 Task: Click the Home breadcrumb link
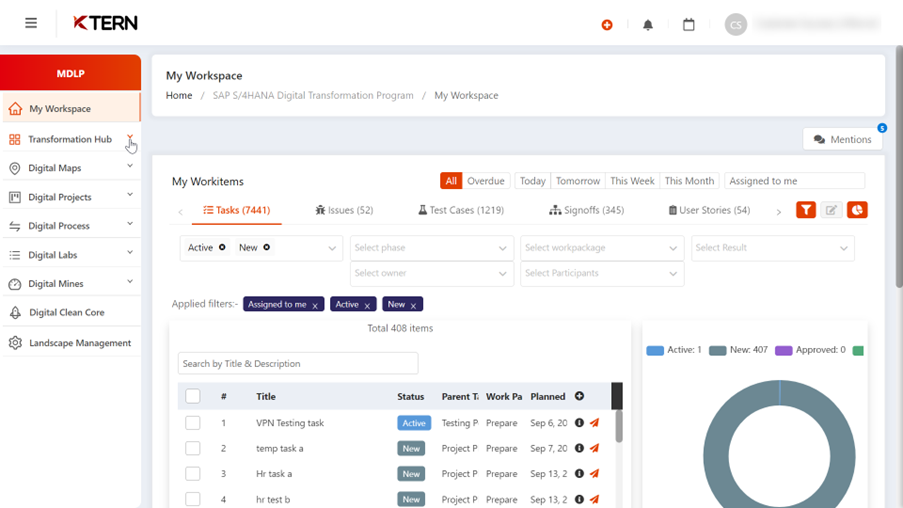[x=179, y=96]
